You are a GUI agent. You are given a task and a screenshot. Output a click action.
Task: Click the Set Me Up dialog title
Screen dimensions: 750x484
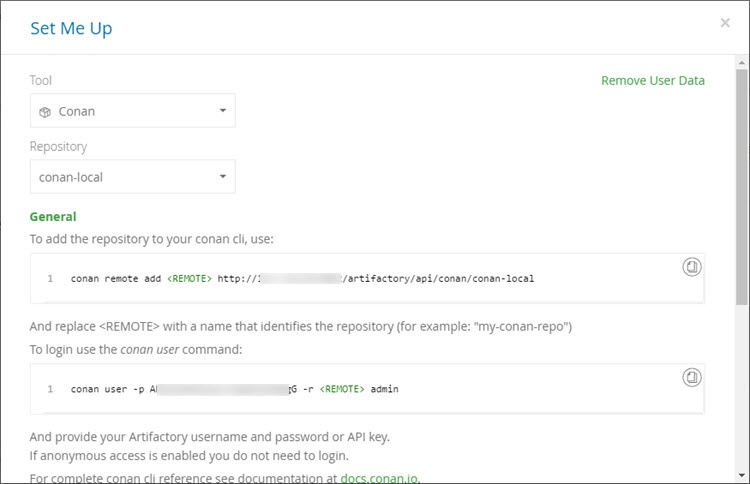pos(71,28)
